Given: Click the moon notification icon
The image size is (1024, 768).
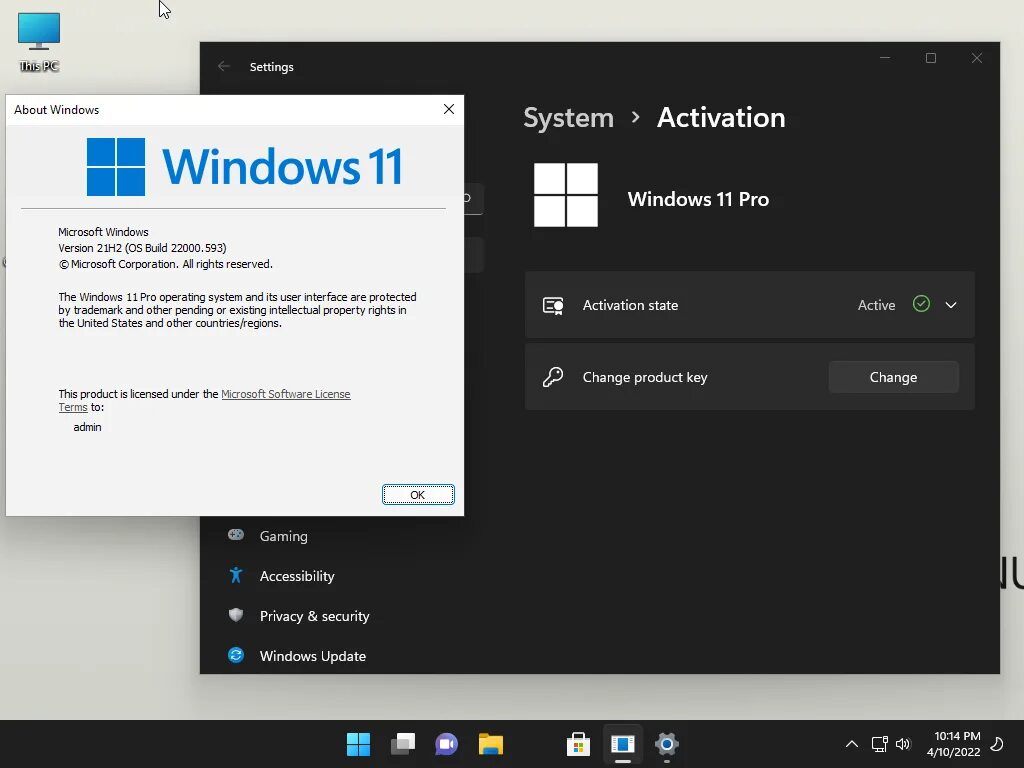Looking at the screenshot, I should 997,743.
